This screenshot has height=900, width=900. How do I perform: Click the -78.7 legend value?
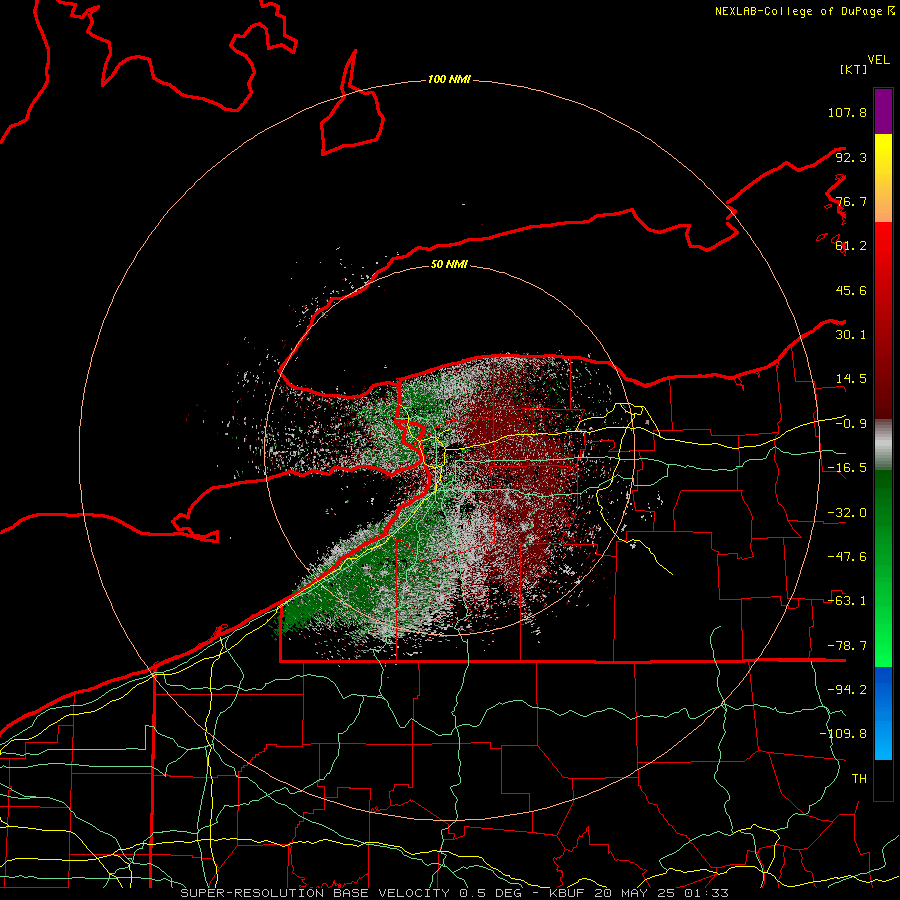(847, 646)
